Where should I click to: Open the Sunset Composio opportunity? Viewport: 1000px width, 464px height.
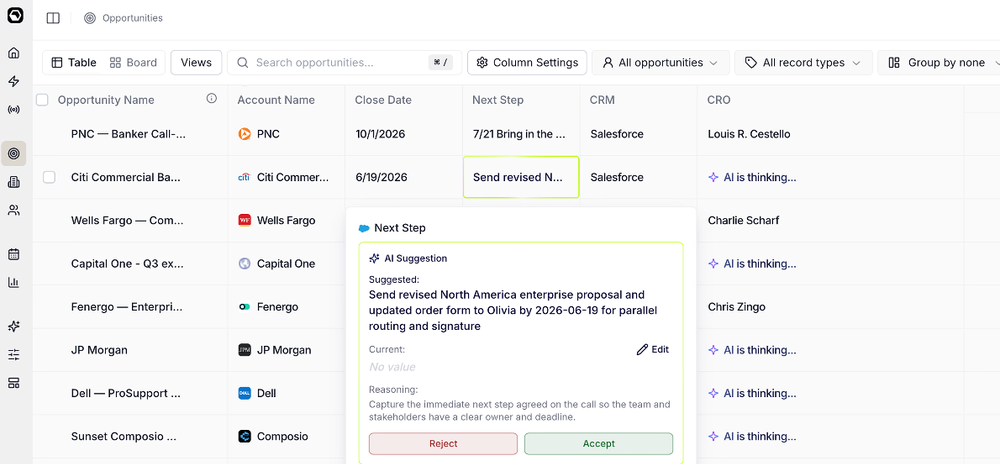[x=124, y=437]
